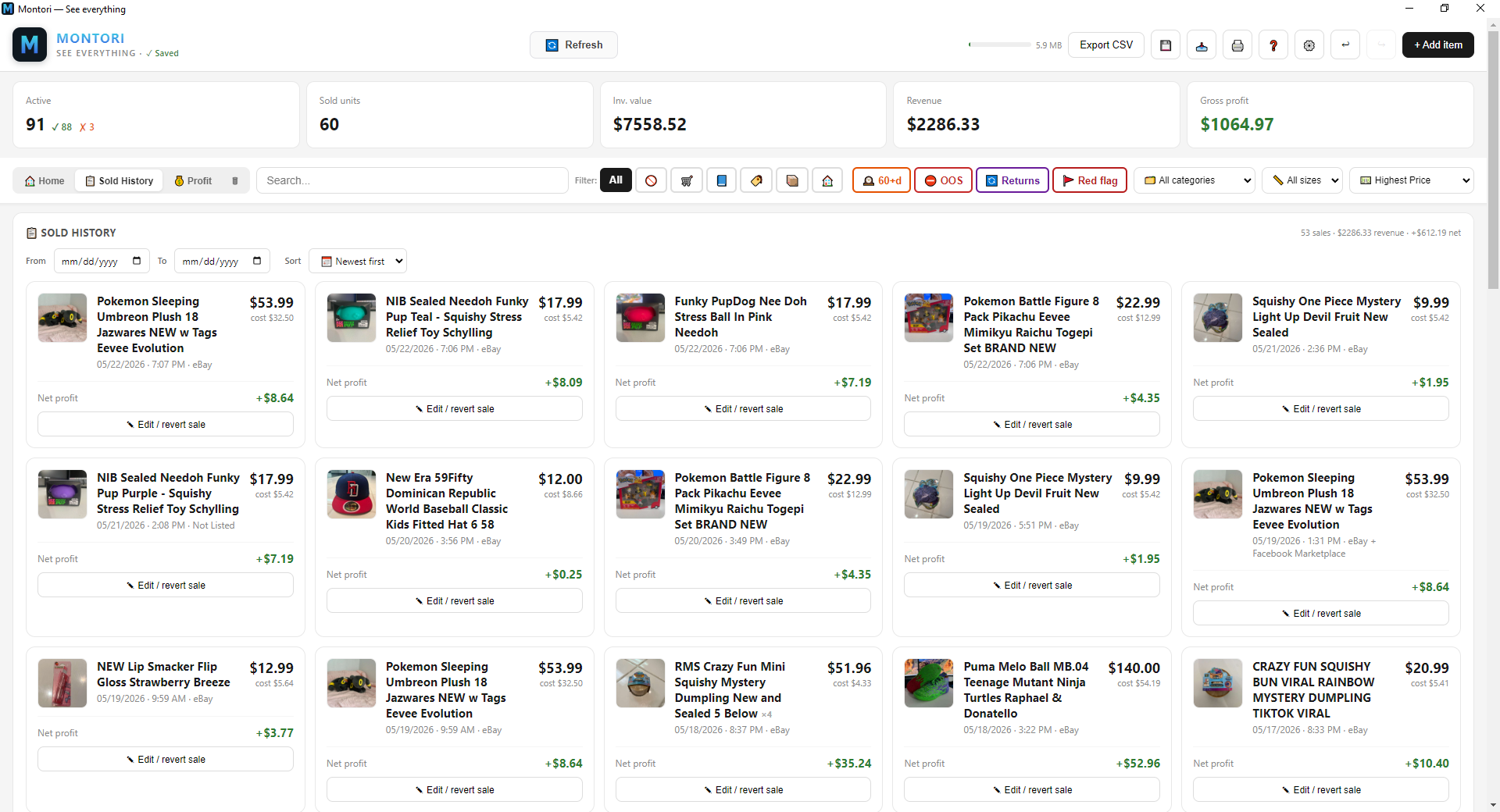The image size is (1500, 812).
Task: Switch to the Home tab
Action: click(45, 180)
